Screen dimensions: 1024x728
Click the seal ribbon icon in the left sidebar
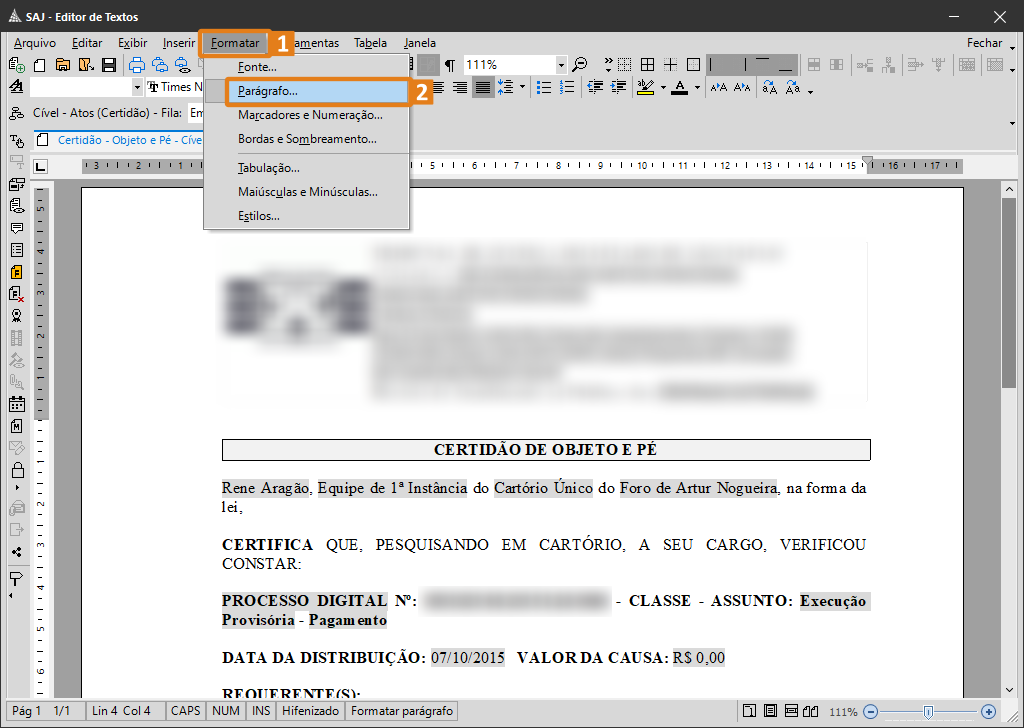click(x=17, y=316)
